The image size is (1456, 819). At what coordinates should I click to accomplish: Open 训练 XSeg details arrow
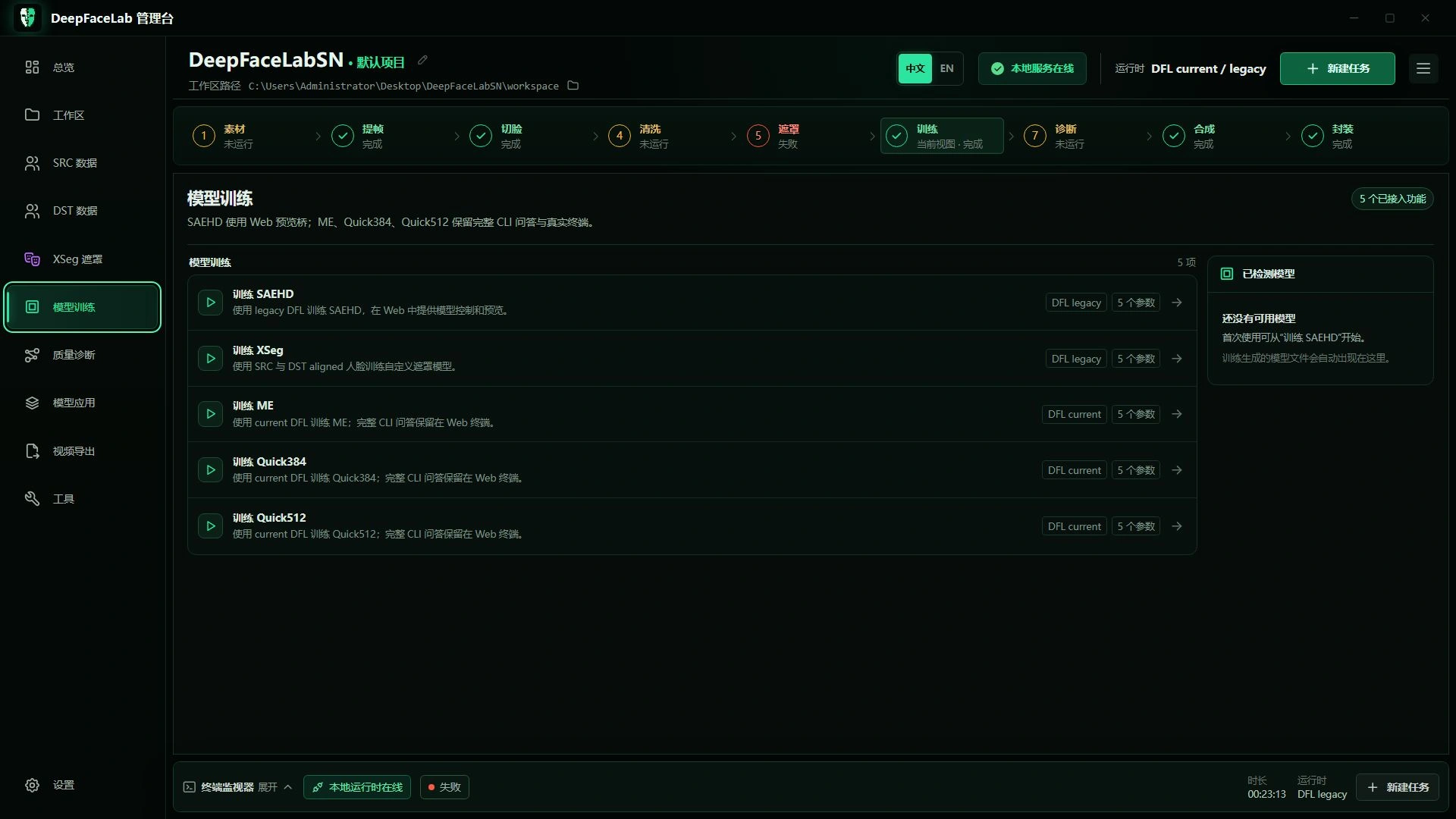click(x=1177, y=359)
